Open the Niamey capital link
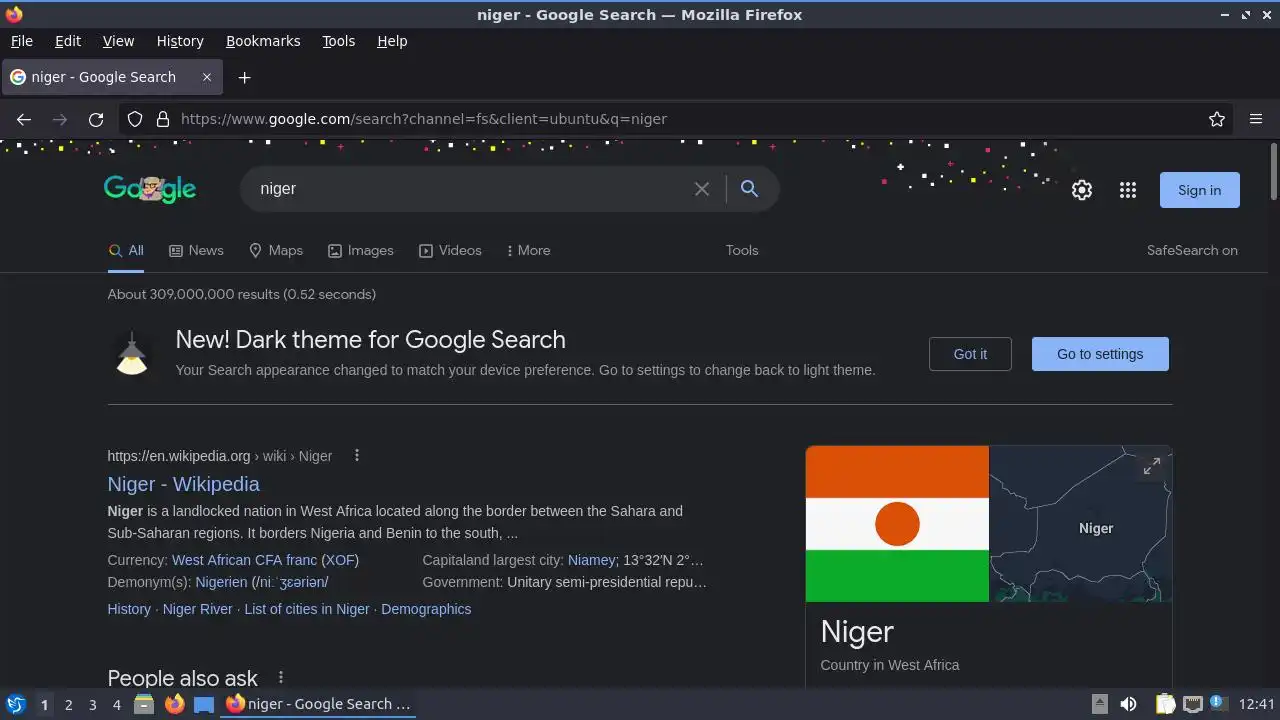This screenshot has width=1280, height=720. point(591,560)
